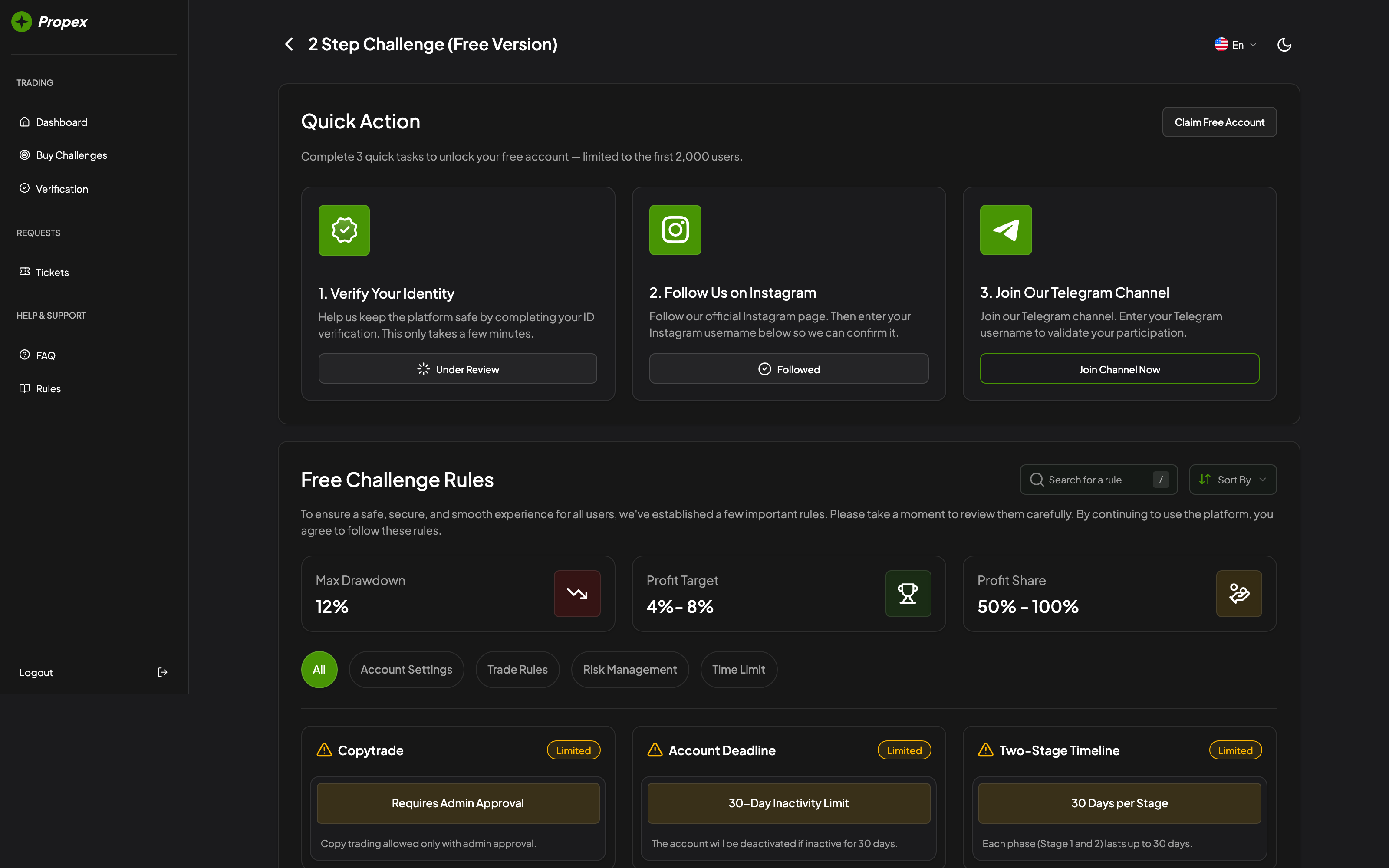Click the Profit Share hand-coins icon
Viewport: 1389px width, 868px height.
[x=1239, y=594]
